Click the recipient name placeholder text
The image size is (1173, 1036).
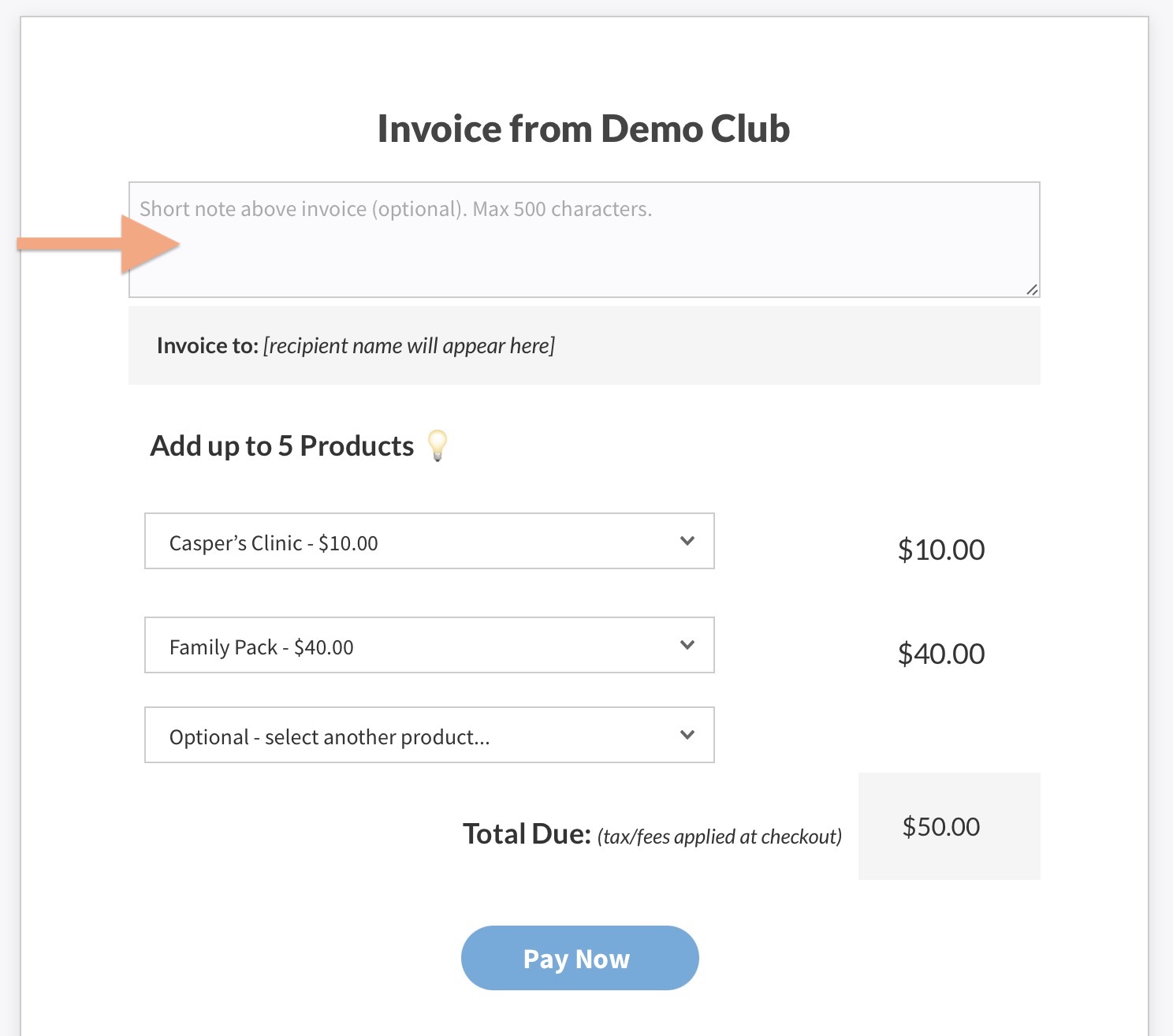409,346
